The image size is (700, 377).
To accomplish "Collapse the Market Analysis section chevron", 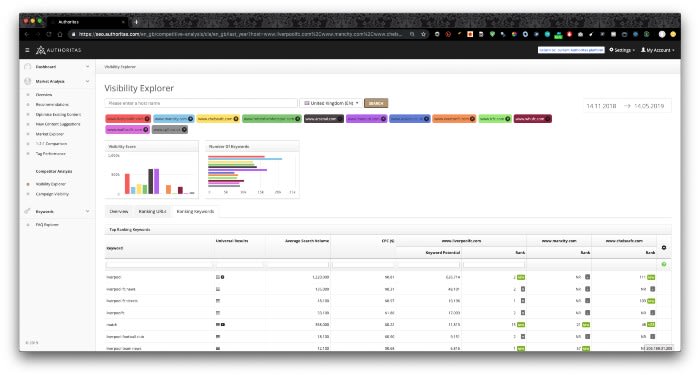I will pyautogui.click(x=88, y=81).
